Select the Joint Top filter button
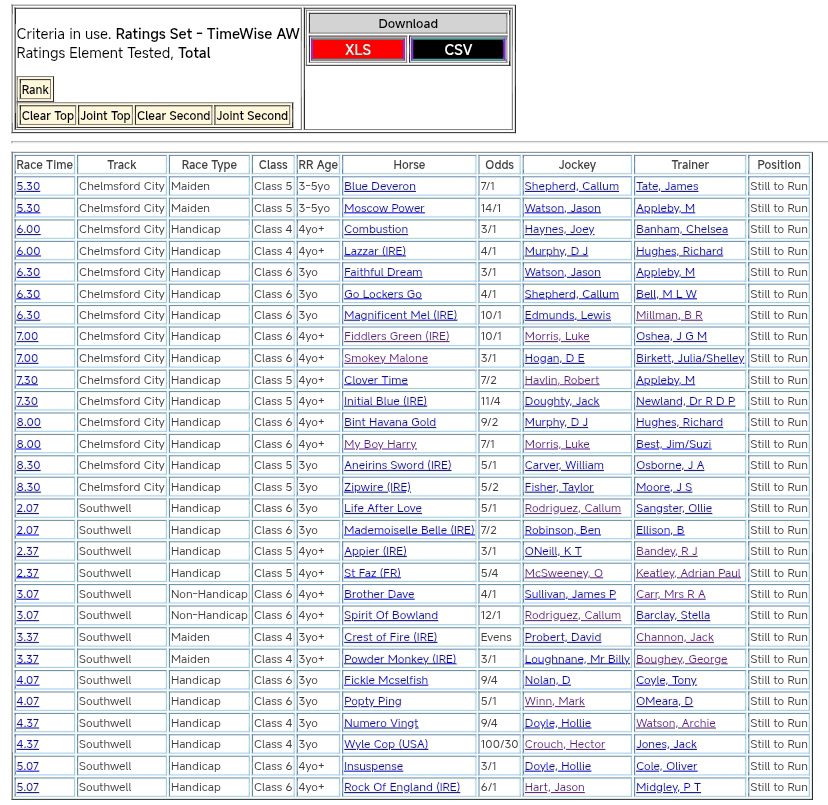The image size is (828, 805). point(105,116)
